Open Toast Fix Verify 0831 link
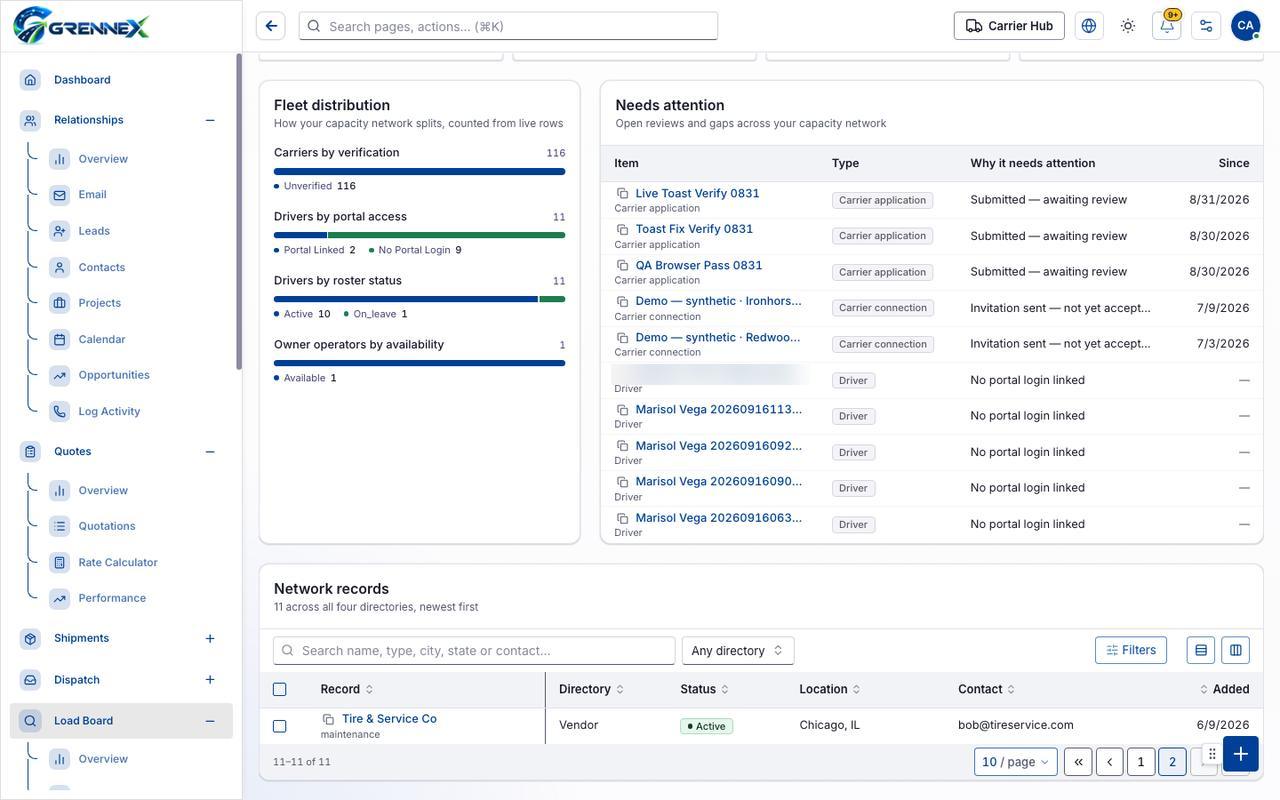1280x800 pixels. click(x=694, y=229)
